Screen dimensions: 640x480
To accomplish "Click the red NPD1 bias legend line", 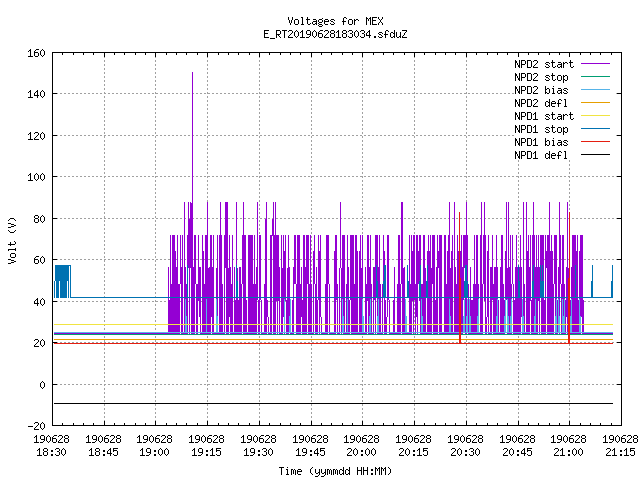I will tap(595, 142).
